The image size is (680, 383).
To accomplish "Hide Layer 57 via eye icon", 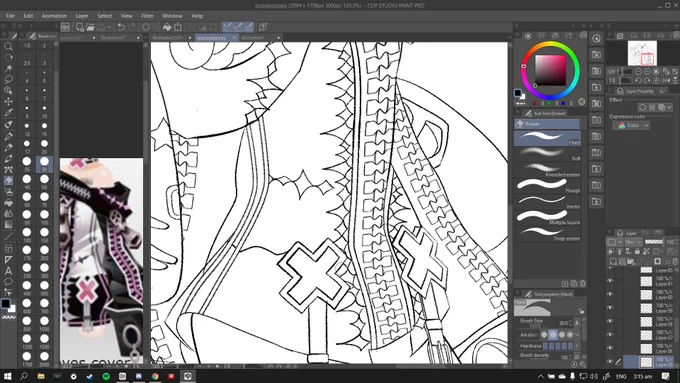I will [x=610, y=334].
